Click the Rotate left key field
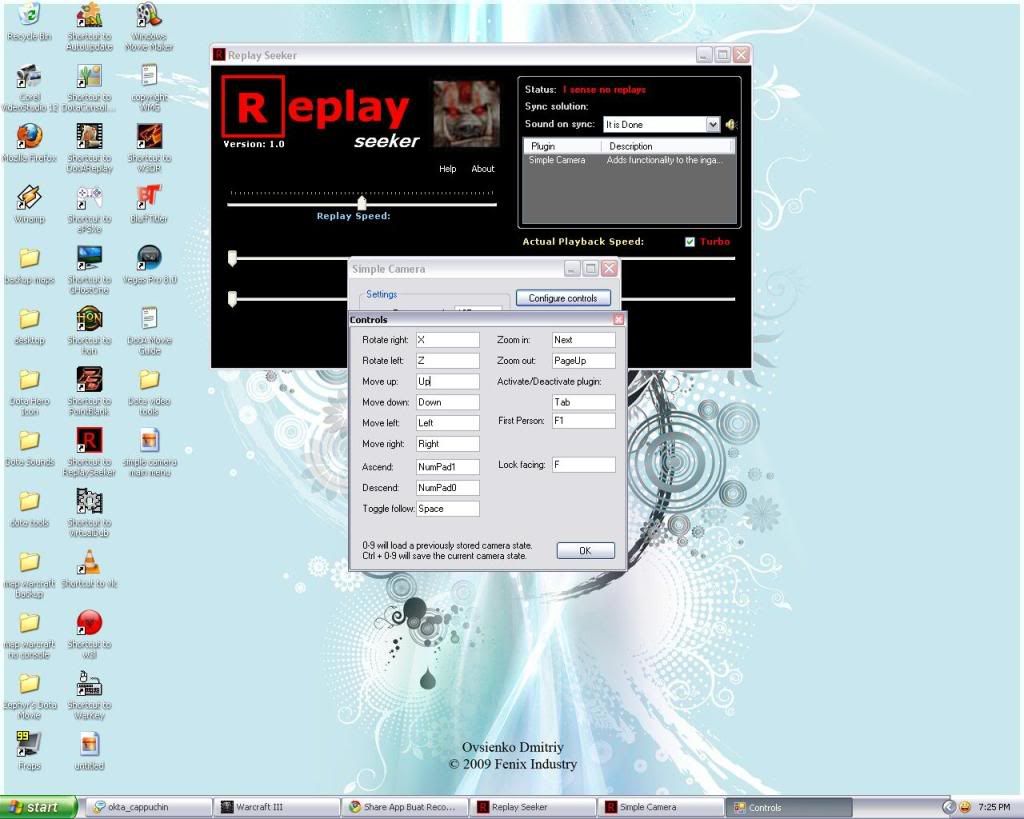This screenshot has height=819, width=1024. 447,361
